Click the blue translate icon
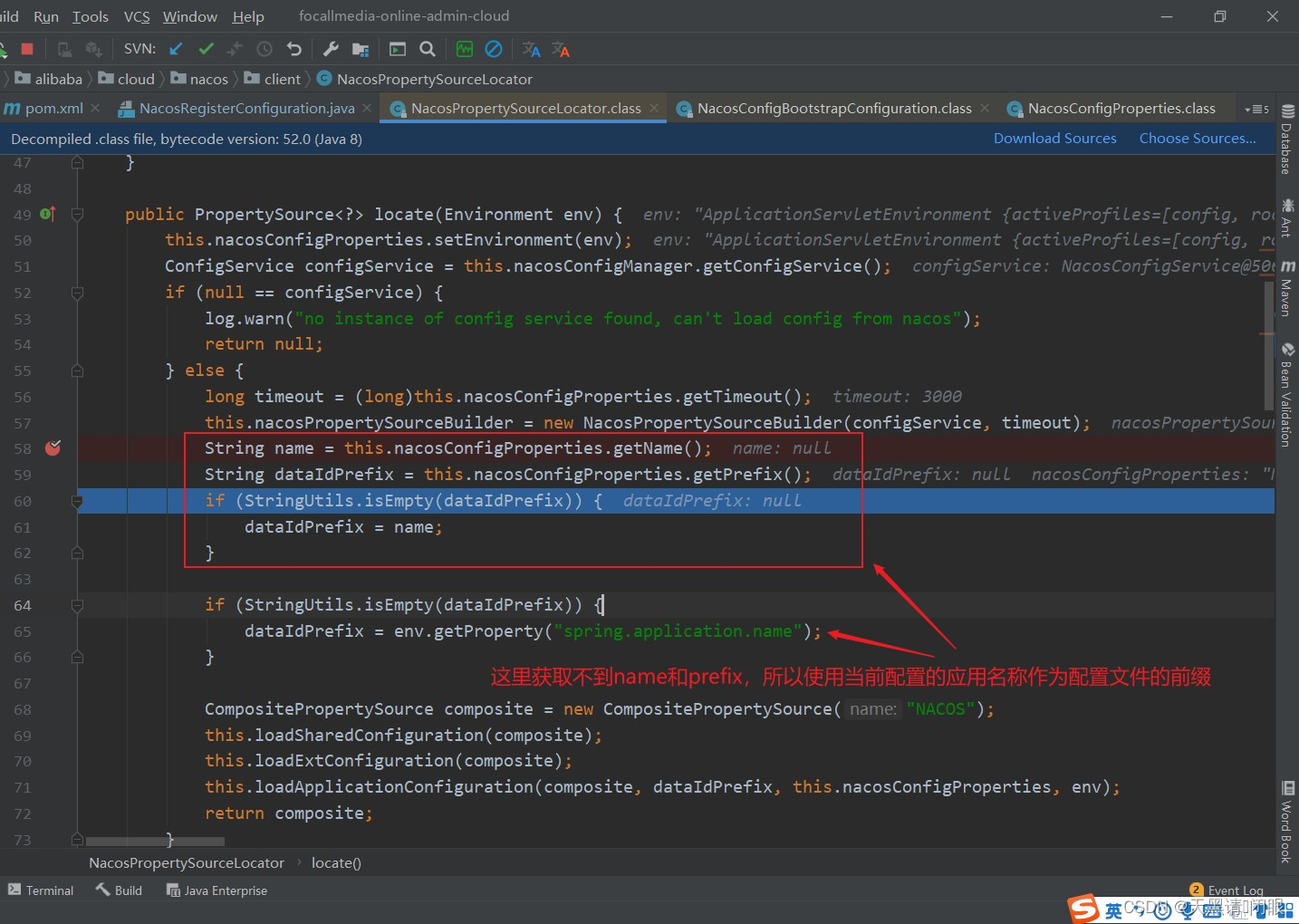1299x924 pixels. (532, 49)
